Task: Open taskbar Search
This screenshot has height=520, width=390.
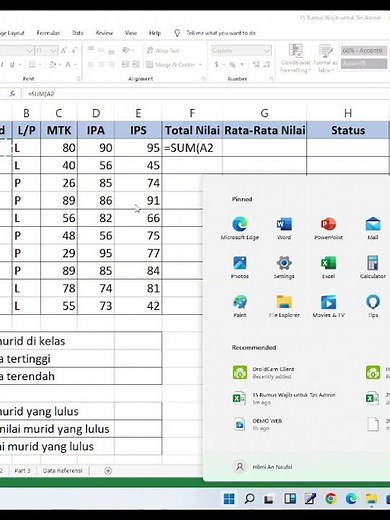Action: [249, 499]
